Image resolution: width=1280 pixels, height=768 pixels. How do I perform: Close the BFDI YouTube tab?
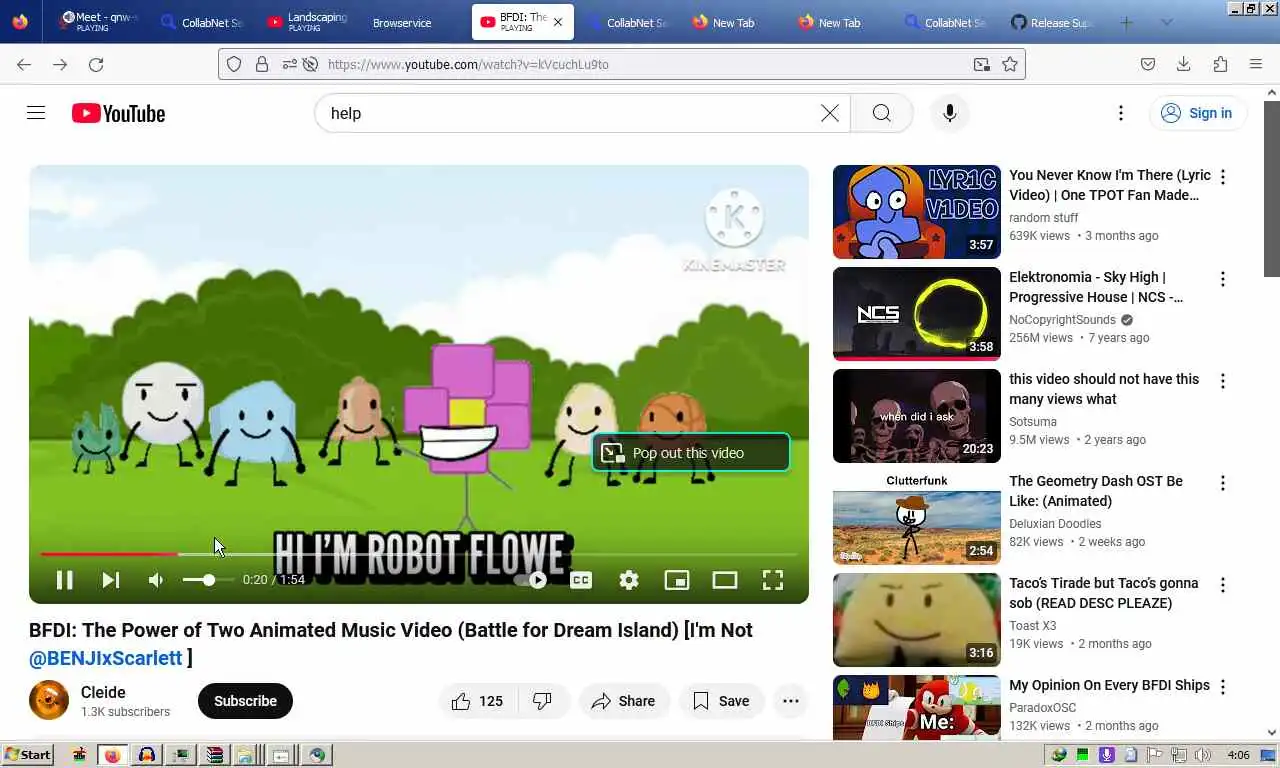pos(558,22)
